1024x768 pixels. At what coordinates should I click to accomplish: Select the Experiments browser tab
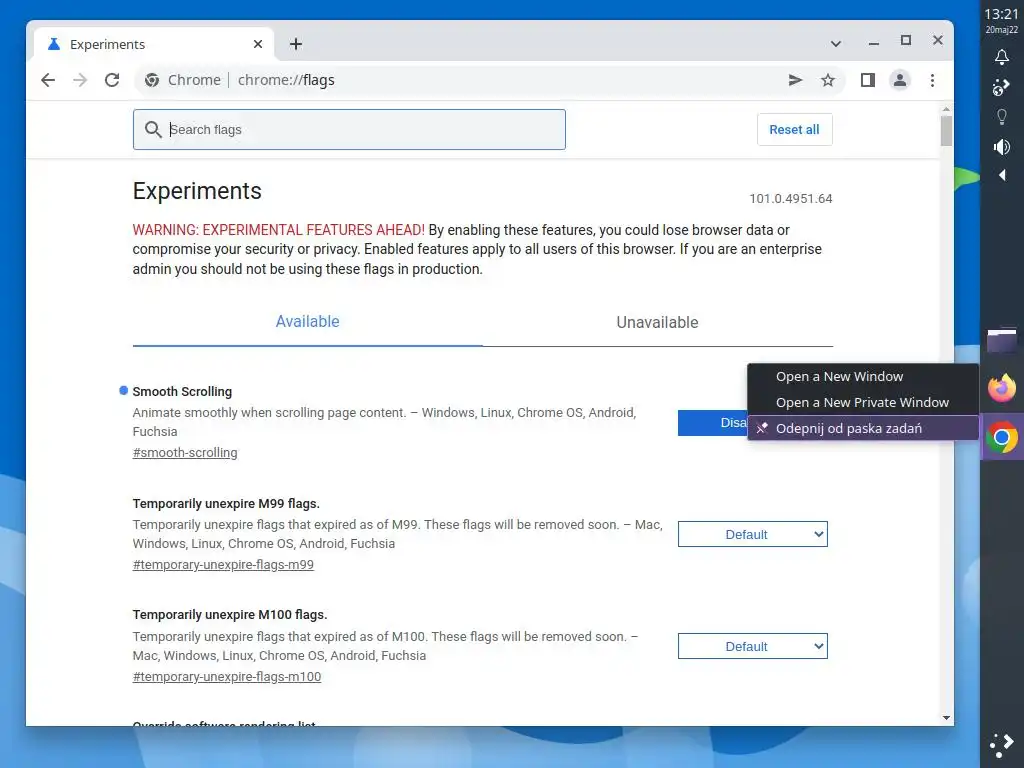click(x=155, y=44)
